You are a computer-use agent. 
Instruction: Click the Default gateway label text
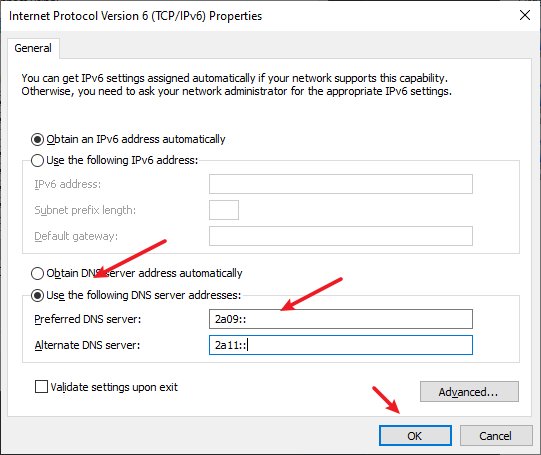76,236
